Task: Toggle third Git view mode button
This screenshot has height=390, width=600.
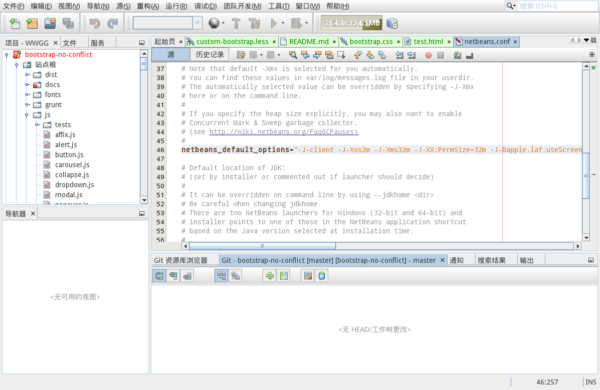Action: pos(187,276)
